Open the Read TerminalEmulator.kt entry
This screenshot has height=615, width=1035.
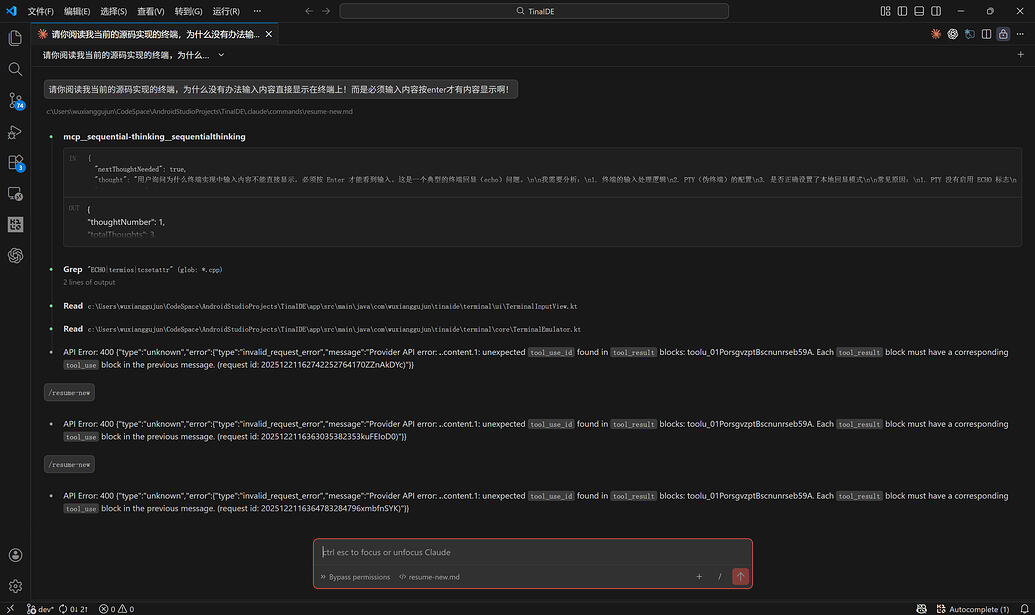pos(322,329)
